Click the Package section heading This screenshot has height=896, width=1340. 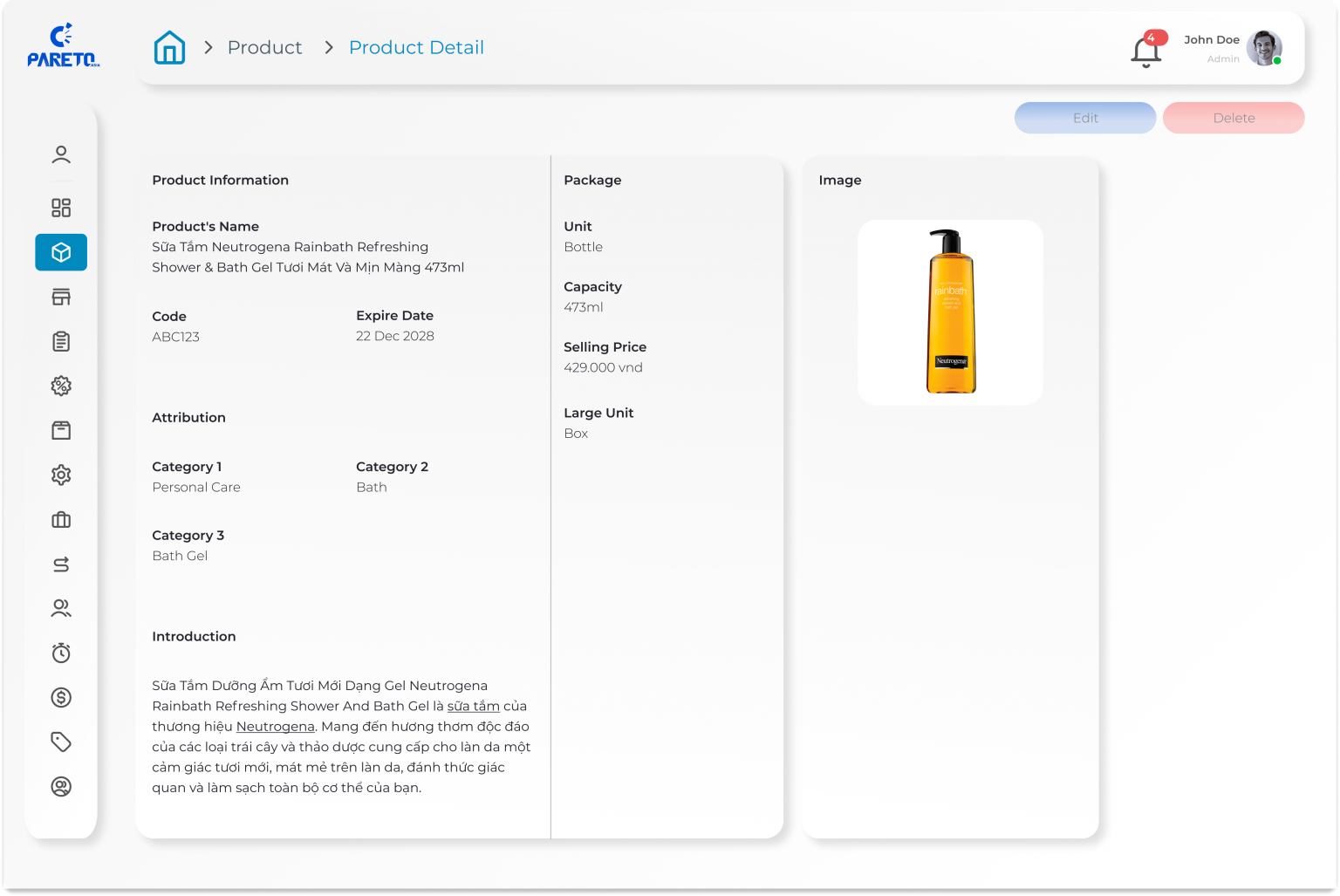click(x=592, y=180)
